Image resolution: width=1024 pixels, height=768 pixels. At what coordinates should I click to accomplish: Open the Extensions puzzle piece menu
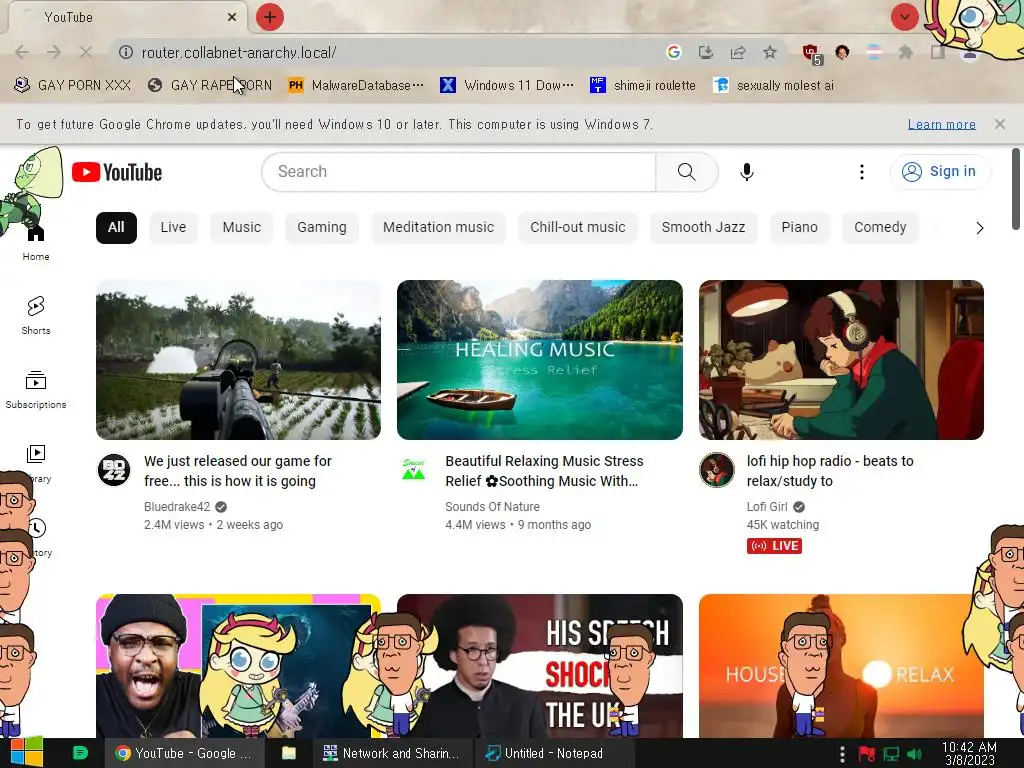[906, 52]
